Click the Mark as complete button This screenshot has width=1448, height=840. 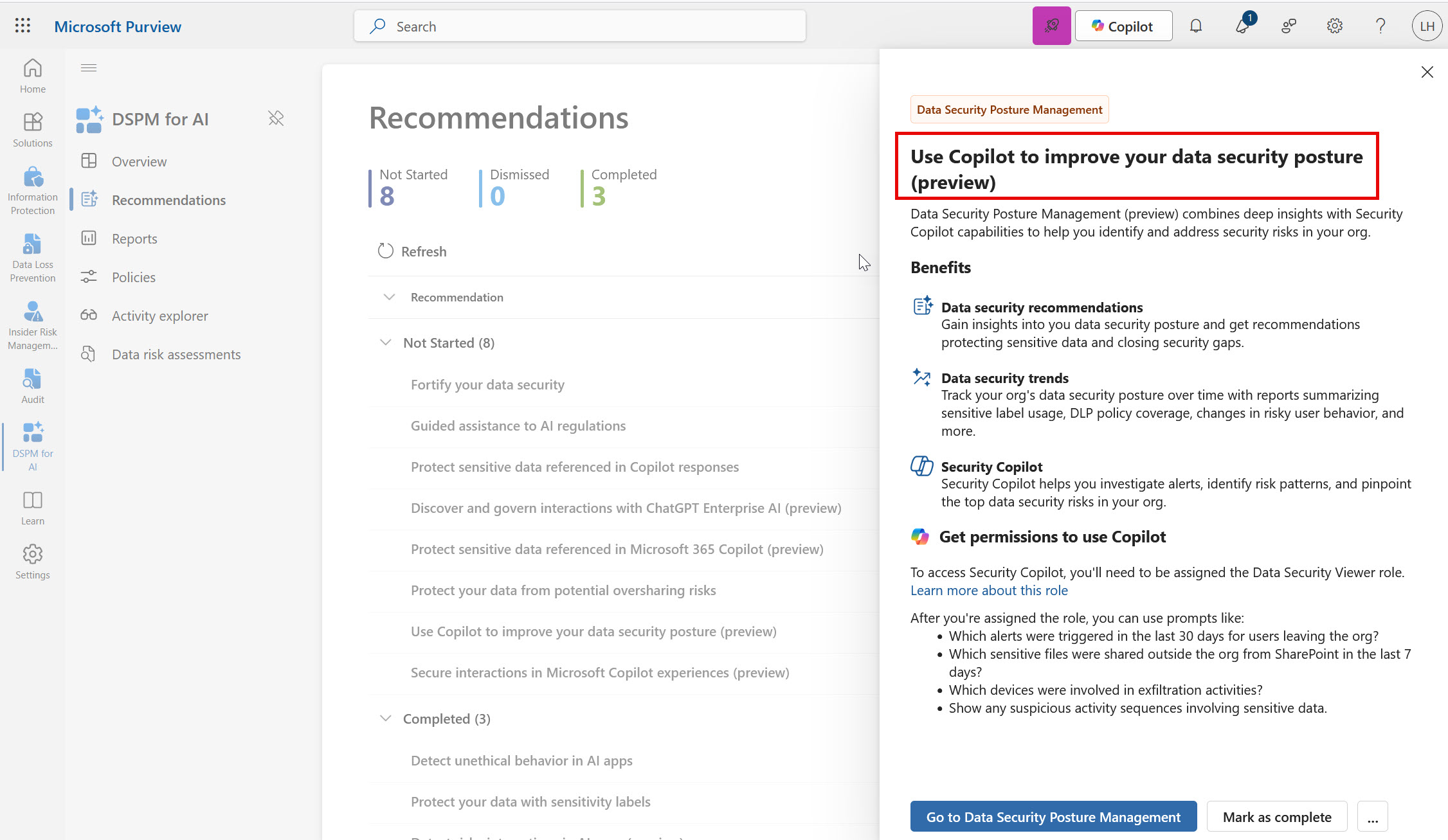[1277, 817]
